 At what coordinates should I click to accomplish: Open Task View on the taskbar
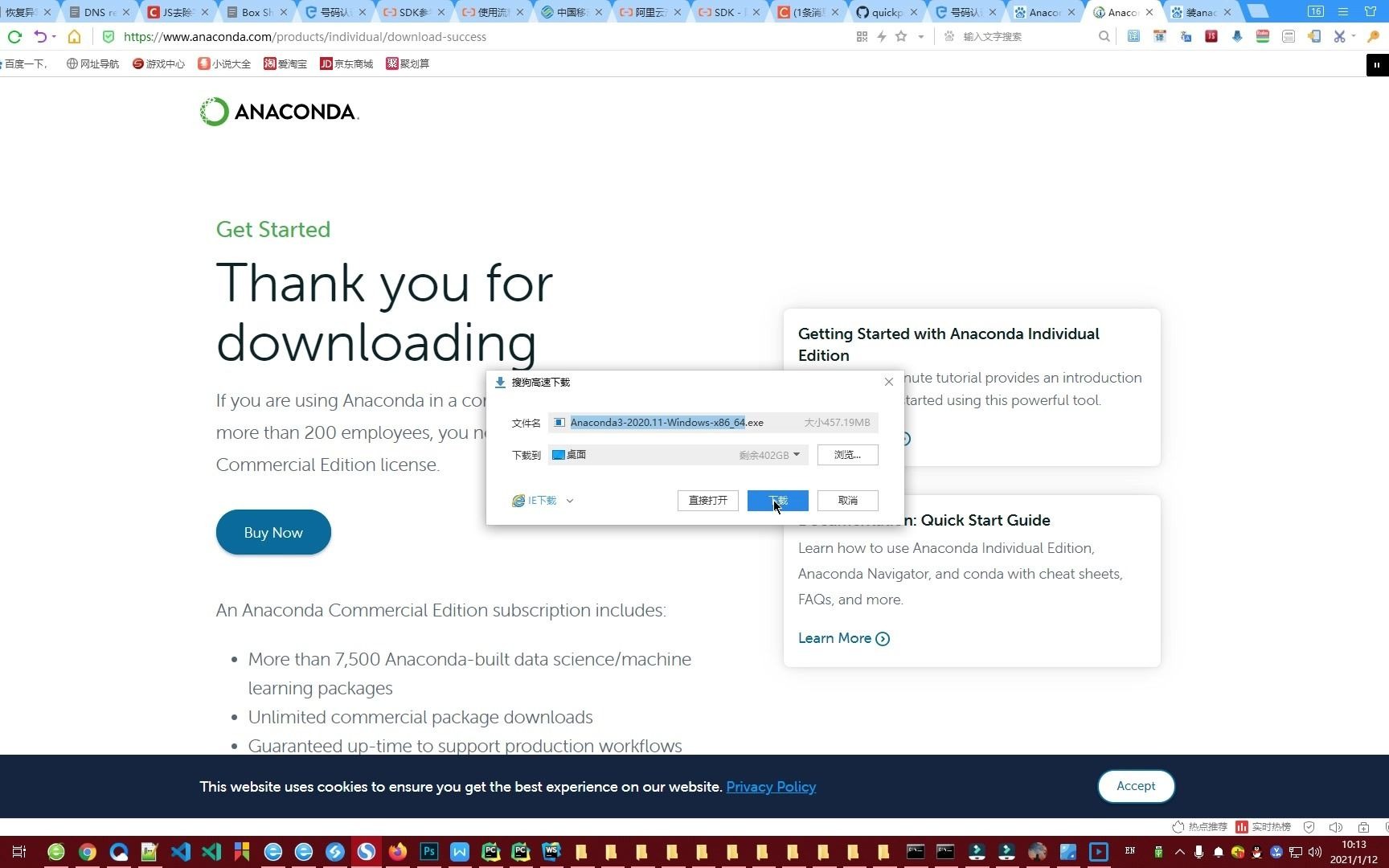pyautogui.click(x=19, y=852)
